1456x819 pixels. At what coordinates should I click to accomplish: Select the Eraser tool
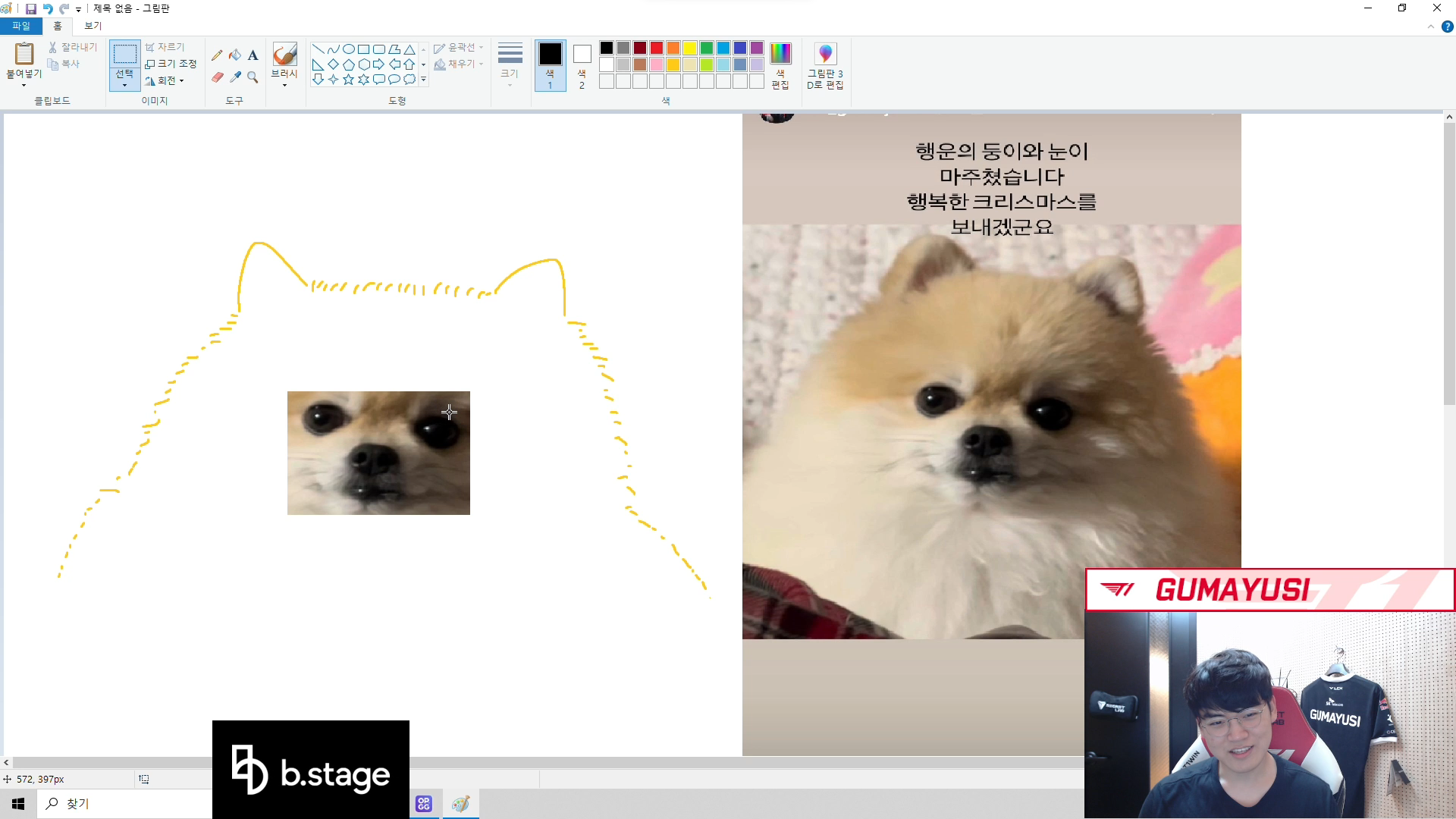[217, 77]
